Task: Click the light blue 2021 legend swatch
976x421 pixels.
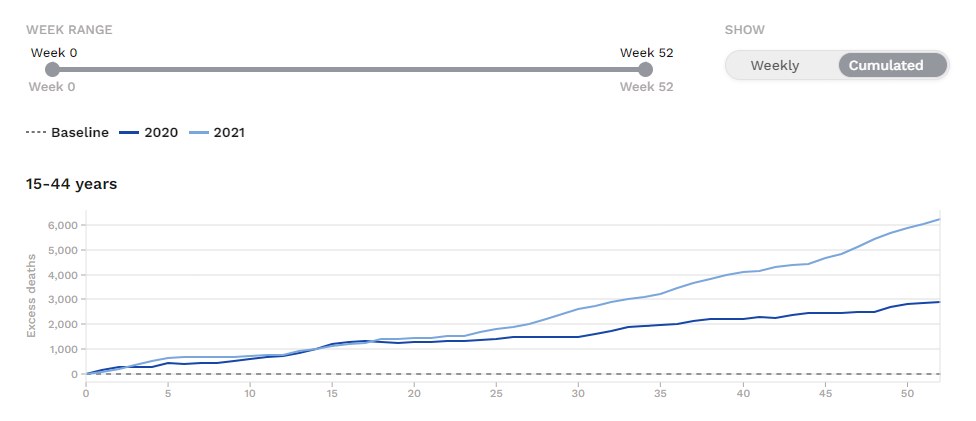Action: click(196, 132)
